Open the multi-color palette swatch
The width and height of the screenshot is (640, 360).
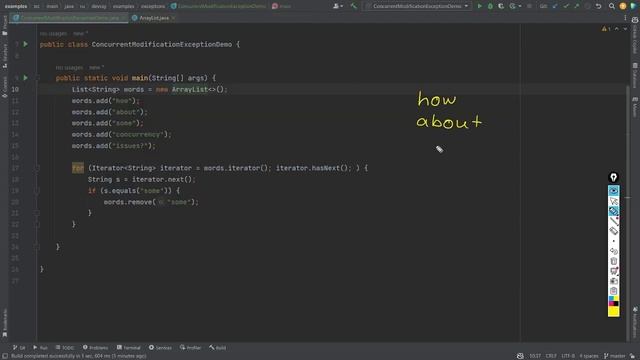(613, 301)
